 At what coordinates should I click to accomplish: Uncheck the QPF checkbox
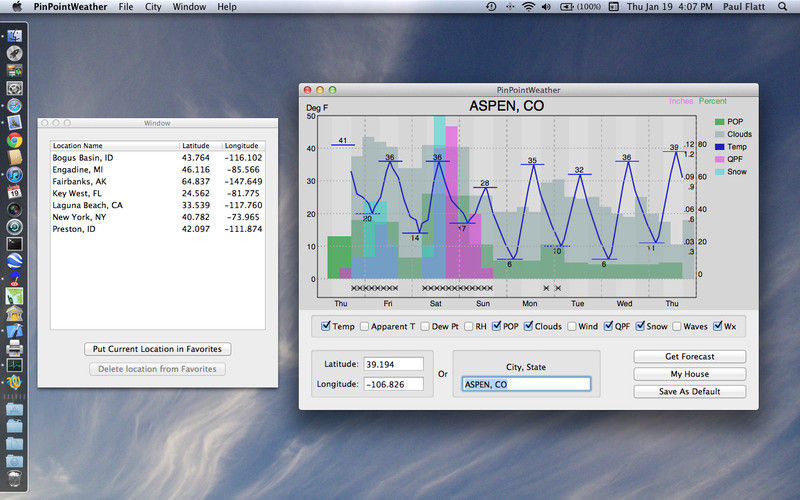click(608, 326)
